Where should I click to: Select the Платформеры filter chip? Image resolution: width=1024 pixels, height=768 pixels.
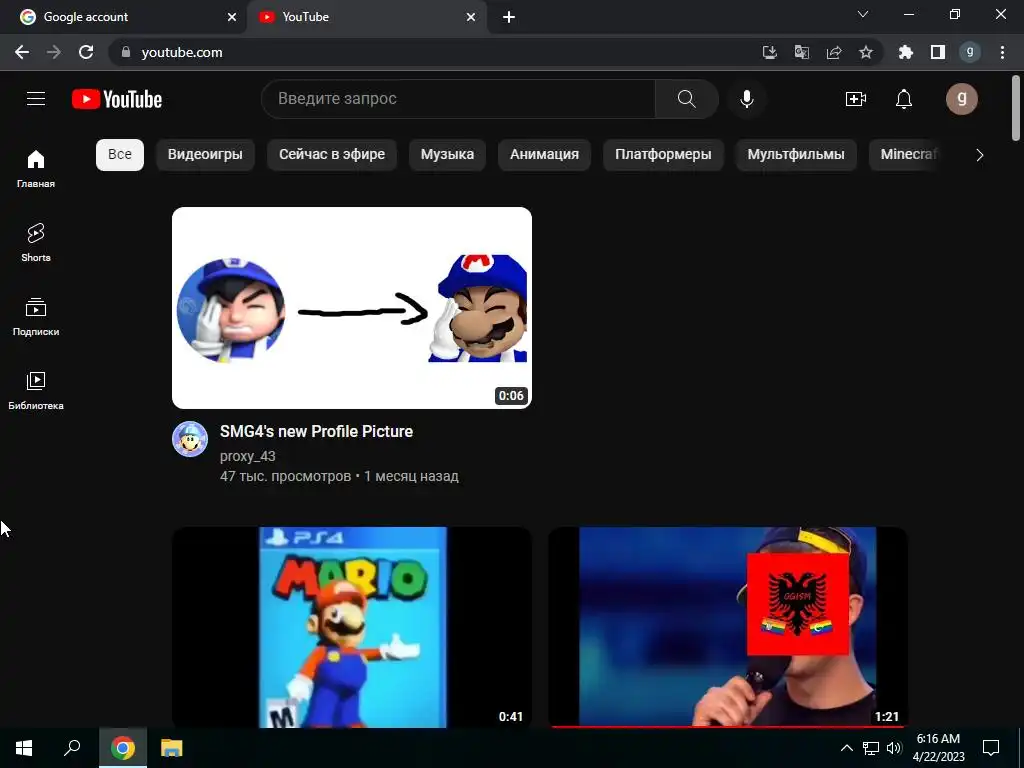[664, 155]
